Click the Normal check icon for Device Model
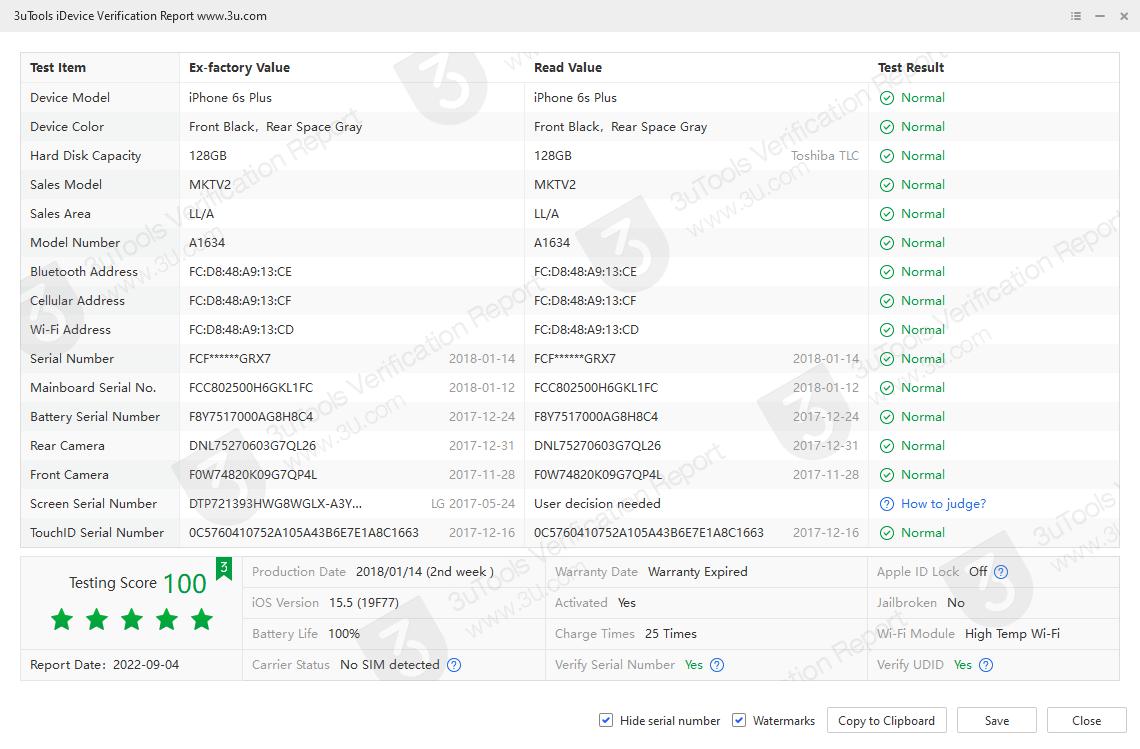 (x=886, y=98)
